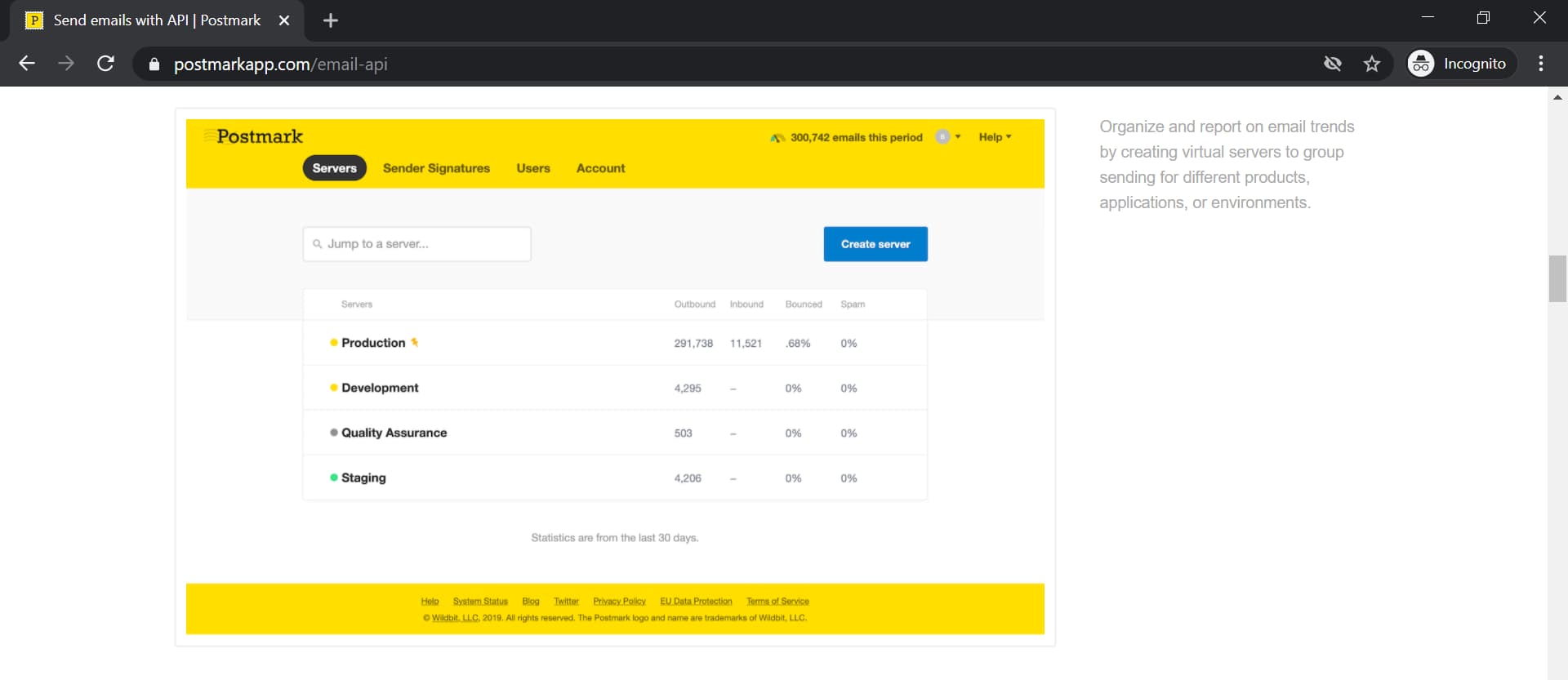Click the Inbound column header
The width and height of the screenshot is (1568, 680).
coord(746,304)
